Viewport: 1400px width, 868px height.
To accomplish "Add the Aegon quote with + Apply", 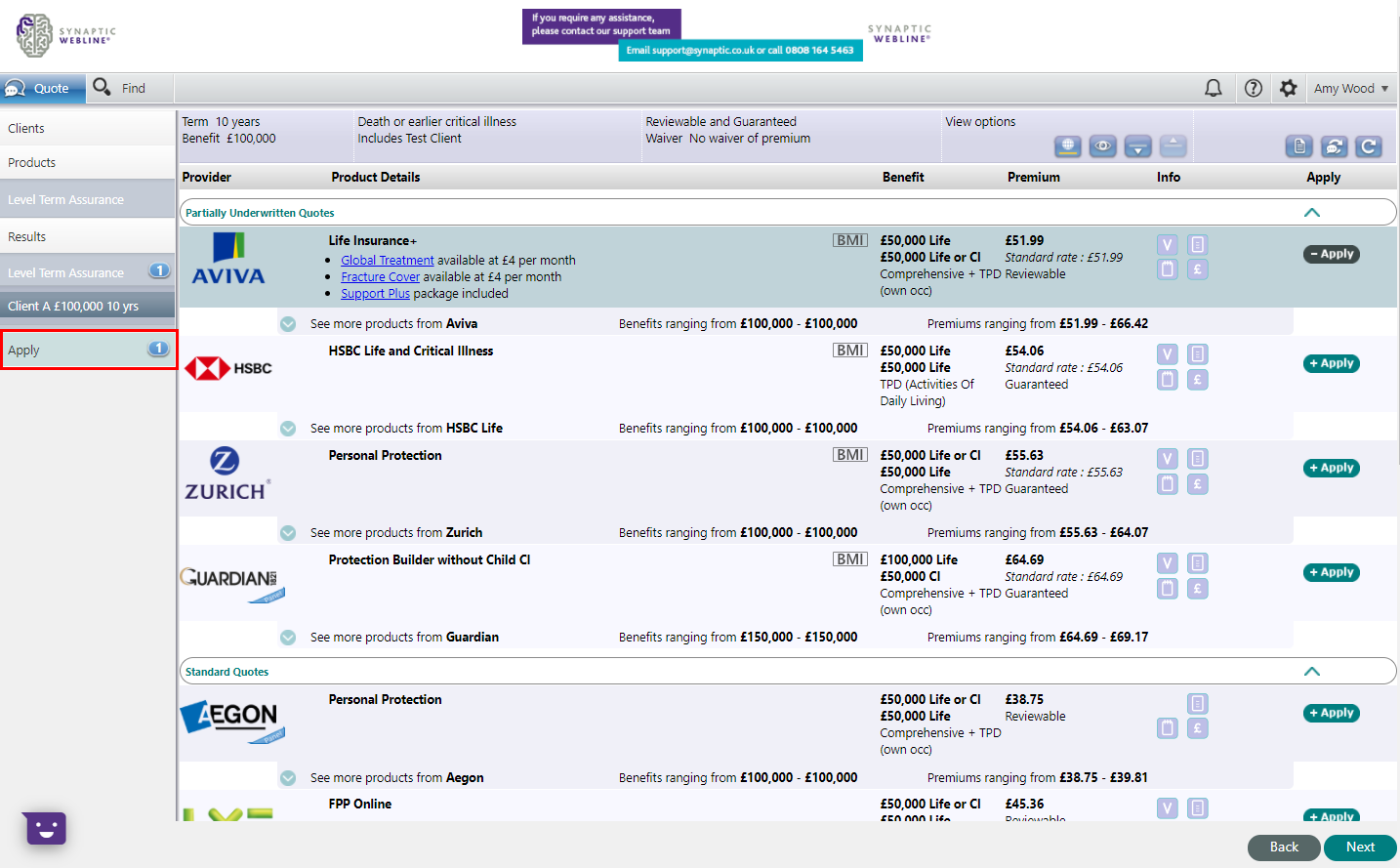I will 1332,713.
